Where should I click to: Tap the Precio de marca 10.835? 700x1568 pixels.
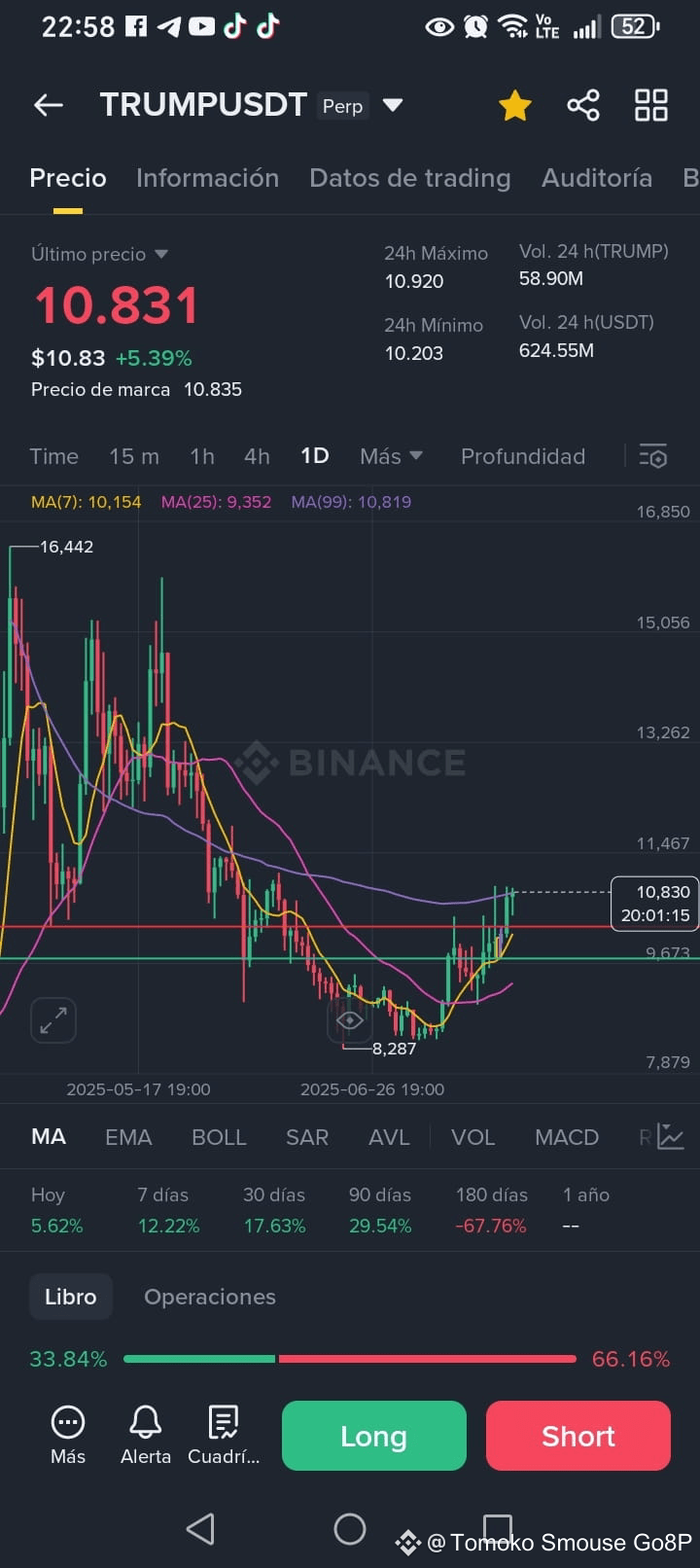point(136,389)
